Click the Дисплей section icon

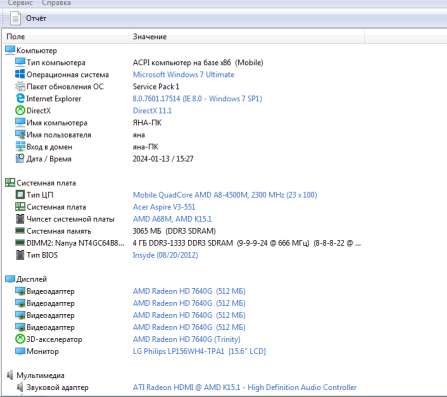10,279
